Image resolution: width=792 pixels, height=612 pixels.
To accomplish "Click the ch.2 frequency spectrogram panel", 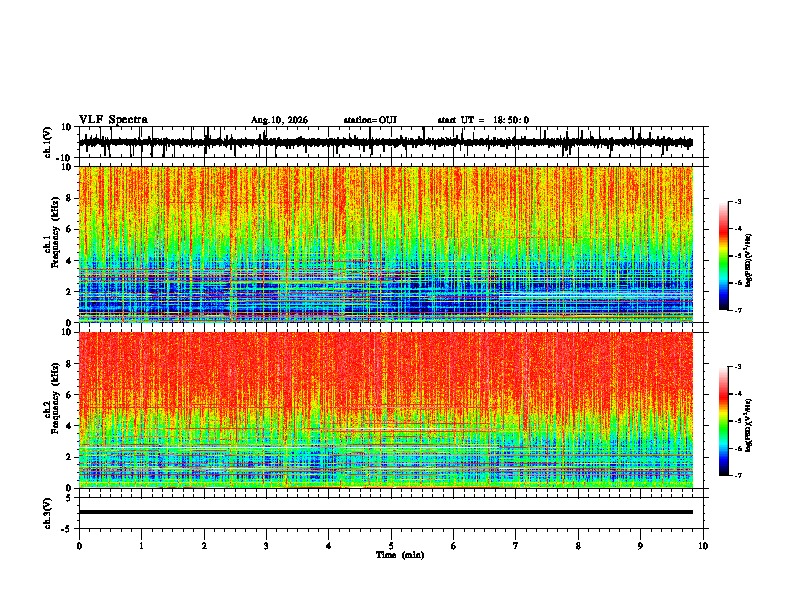I will click(x=385, y=410).
